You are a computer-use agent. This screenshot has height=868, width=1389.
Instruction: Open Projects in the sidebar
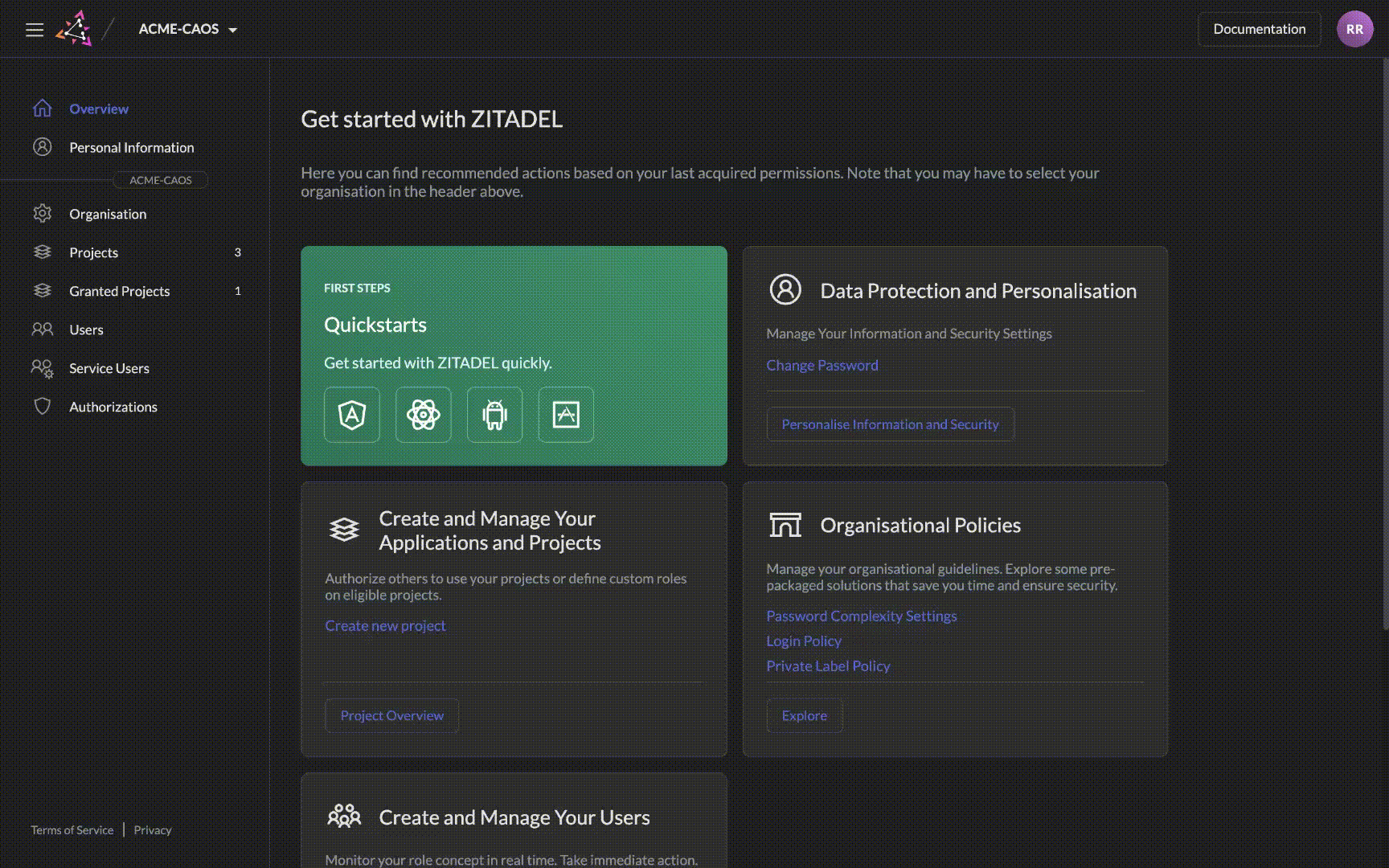(94, 252)
